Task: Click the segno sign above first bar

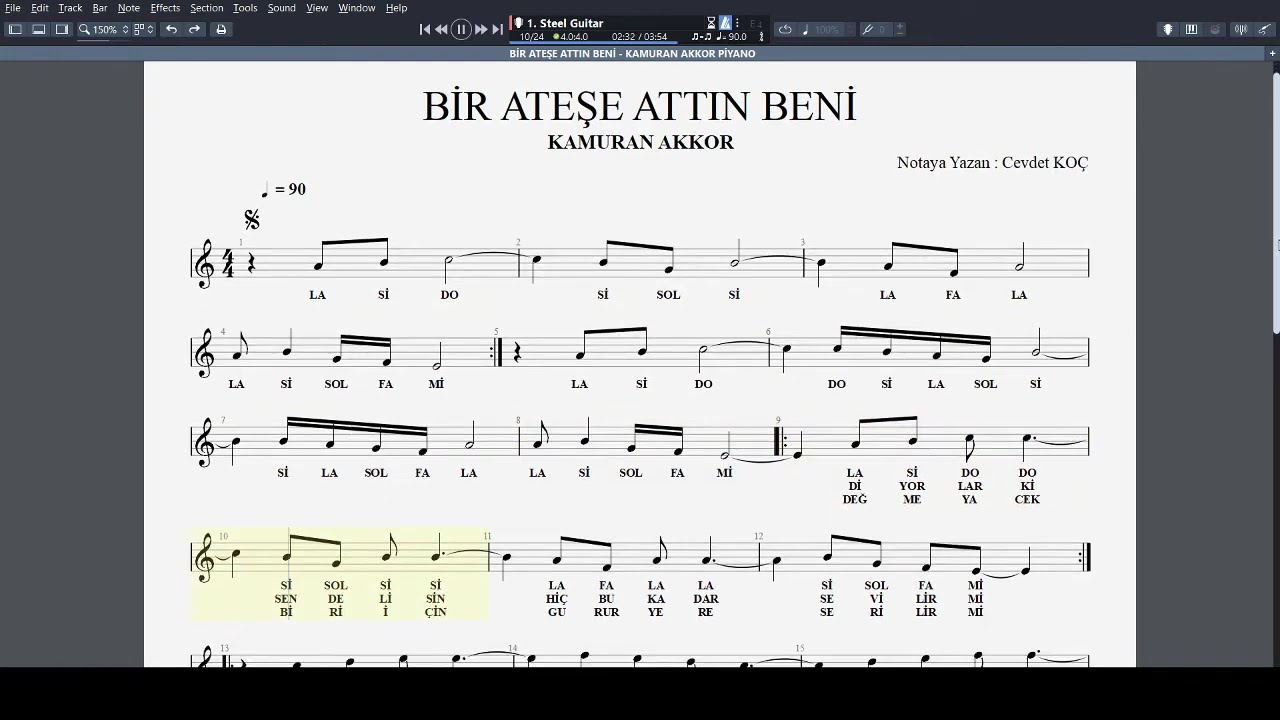Action: click(x=252, y=219)
